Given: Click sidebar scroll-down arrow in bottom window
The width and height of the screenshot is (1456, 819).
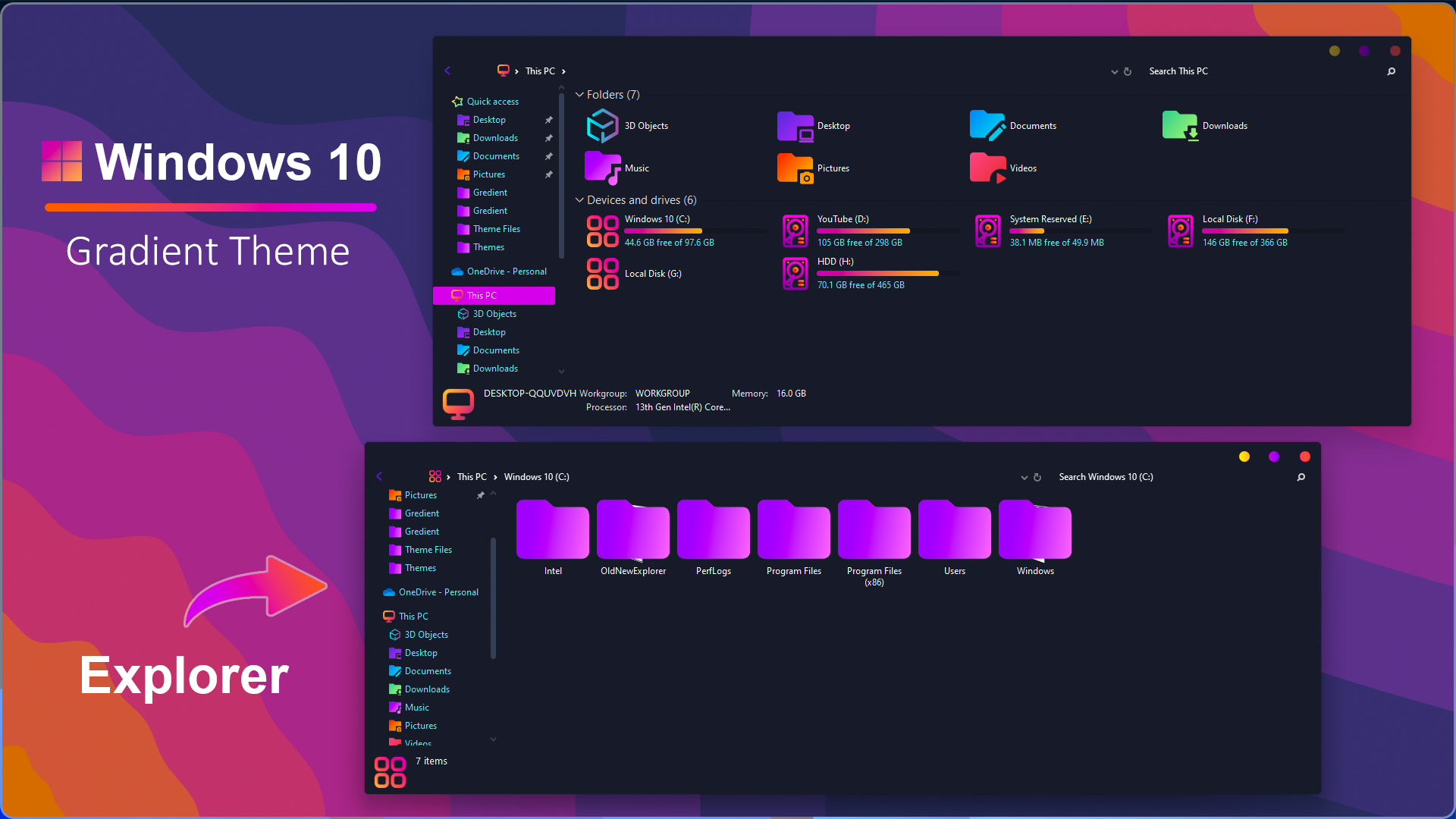Looking at the screenshot, I should coord(494,739).
